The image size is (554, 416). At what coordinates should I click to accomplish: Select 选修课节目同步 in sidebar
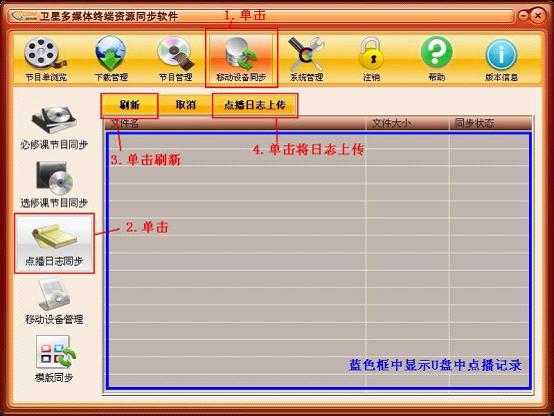pyautogui.click(x=54, y=185)
